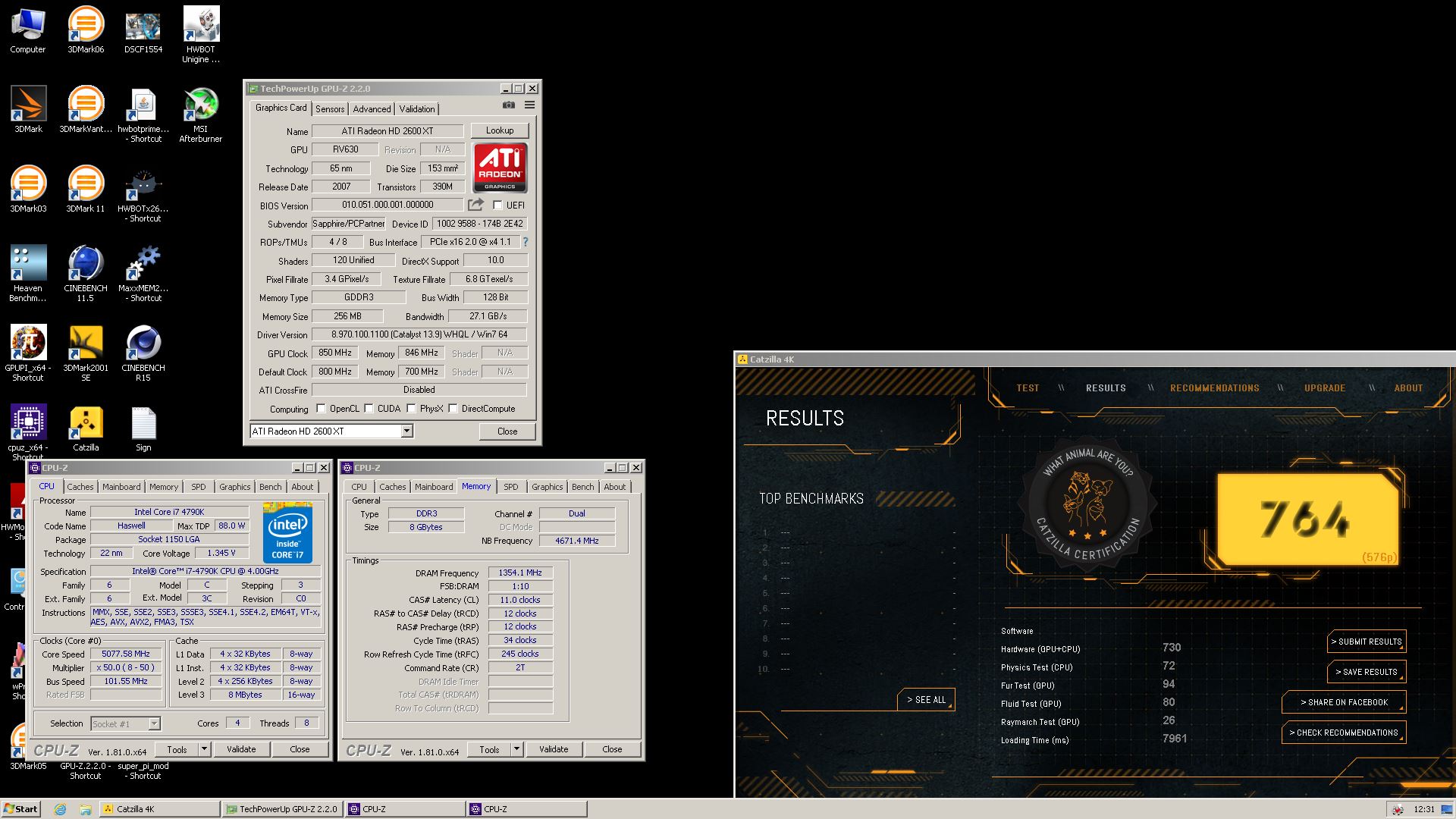Screen dimensions: 1456x819
Task: Open GPU-Z hamburger menu icon
Action: (x=529, y=105)
